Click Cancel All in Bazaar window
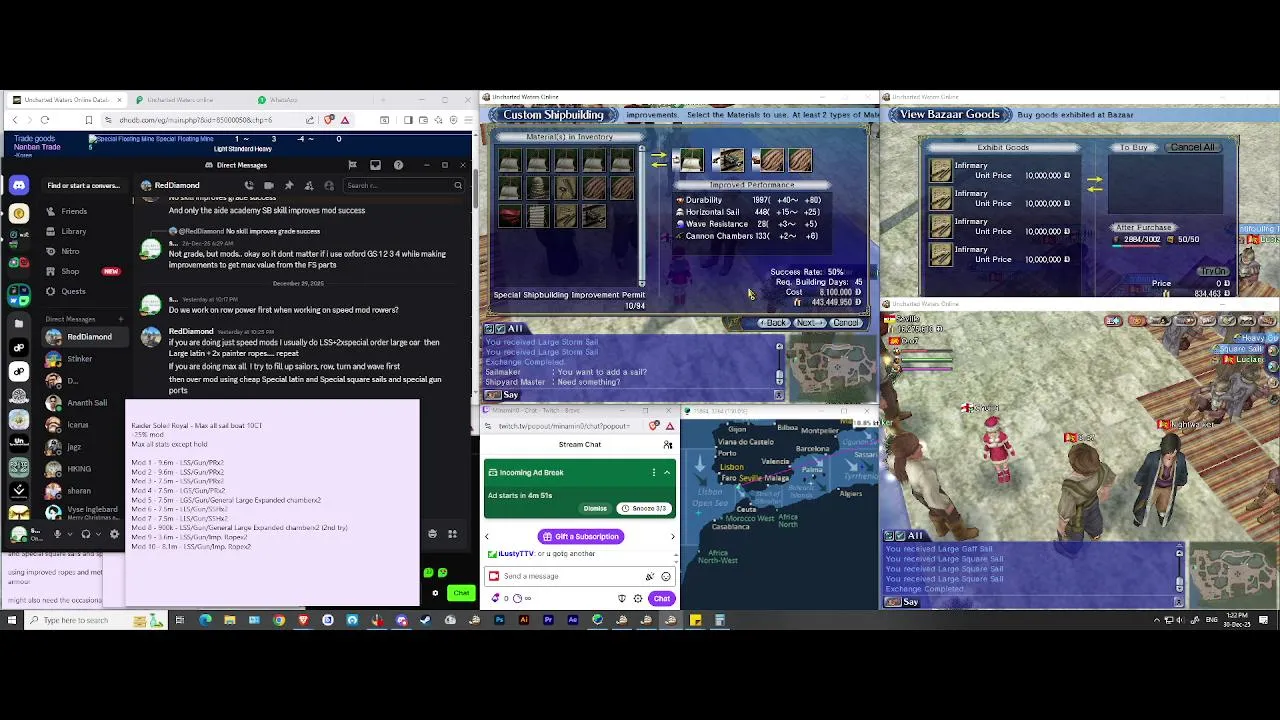 (x=1192, y=147)
